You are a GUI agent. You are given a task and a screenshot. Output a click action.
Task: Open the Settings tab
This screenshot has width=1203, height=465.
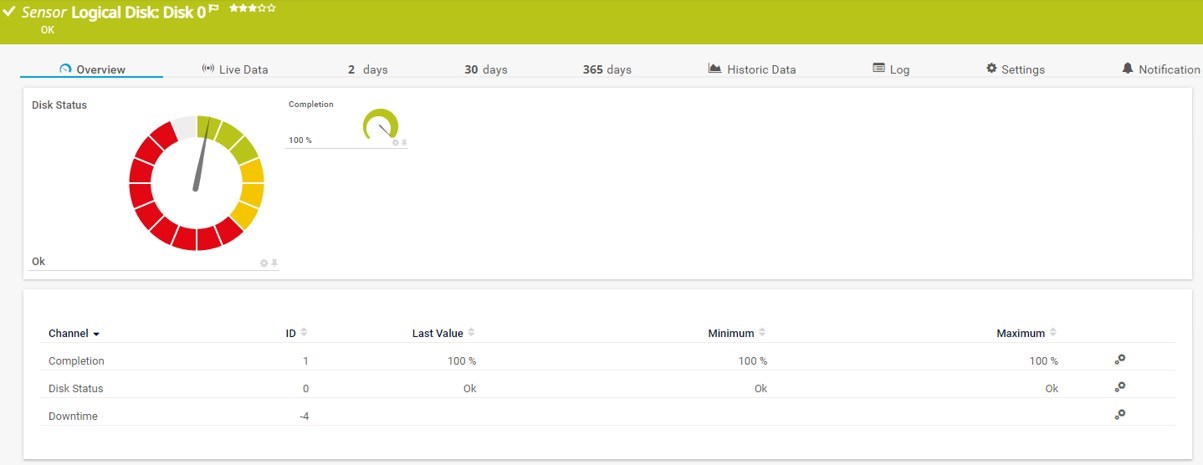[x=1015, y=69]
